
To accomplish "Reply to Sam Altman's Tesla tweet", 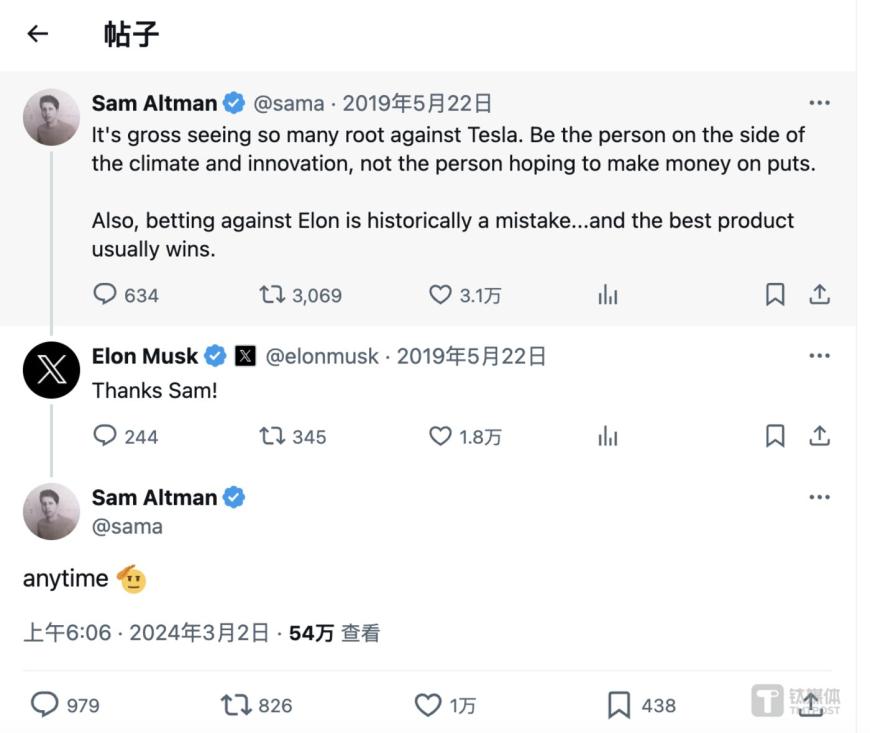I will click(x=104, y=294).
